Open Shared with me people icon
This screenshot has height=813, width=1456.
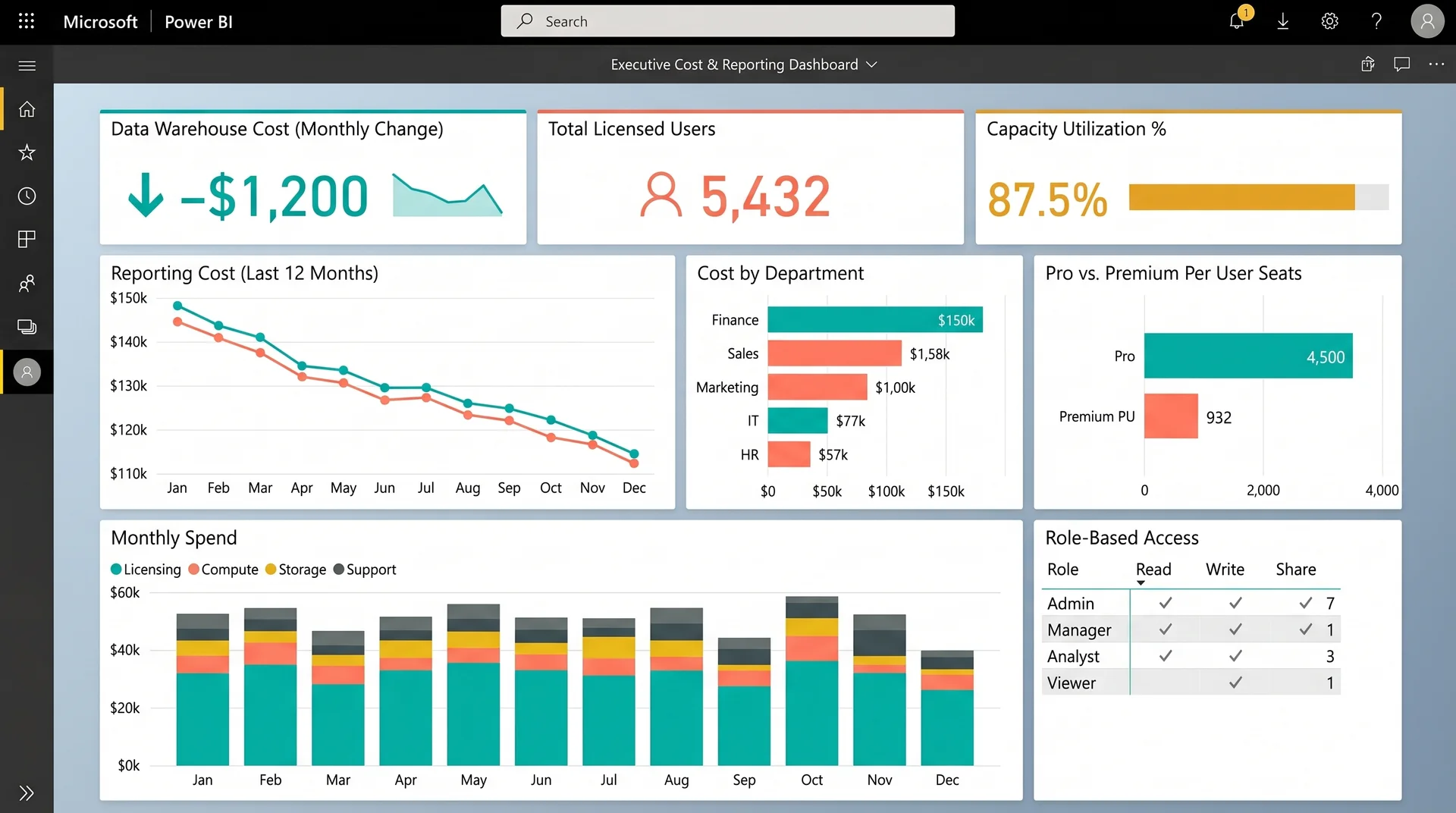click(27, 284)
